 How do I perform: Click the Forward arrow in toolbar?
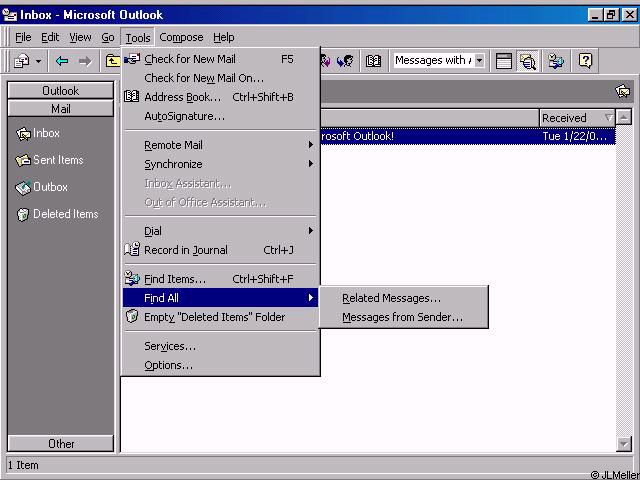[x=85, y=61]
